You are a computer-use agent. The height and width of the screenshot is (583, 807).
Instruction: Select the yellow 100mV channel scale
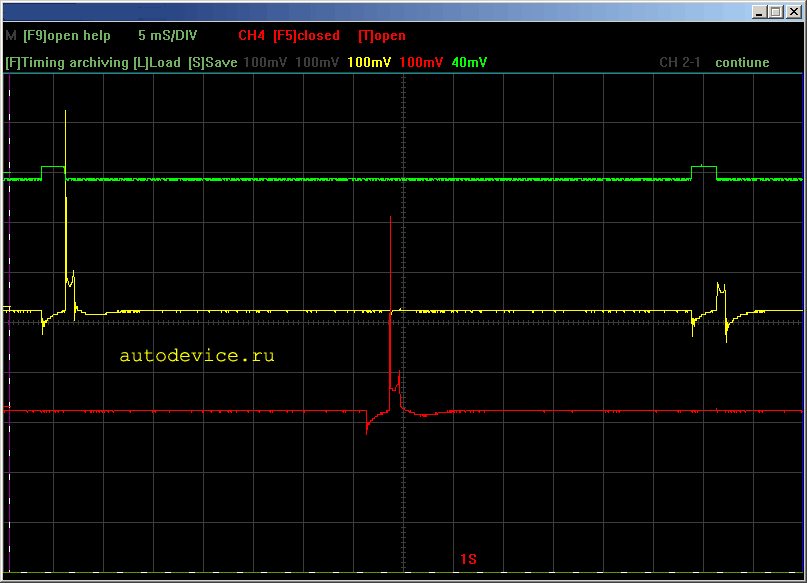[369, 63]
